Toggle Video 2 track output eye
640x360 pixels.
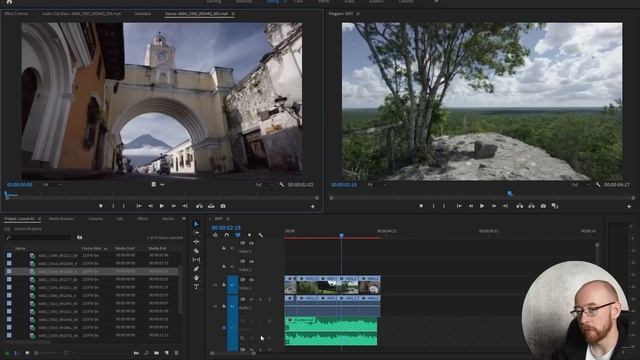pos(251,261)
